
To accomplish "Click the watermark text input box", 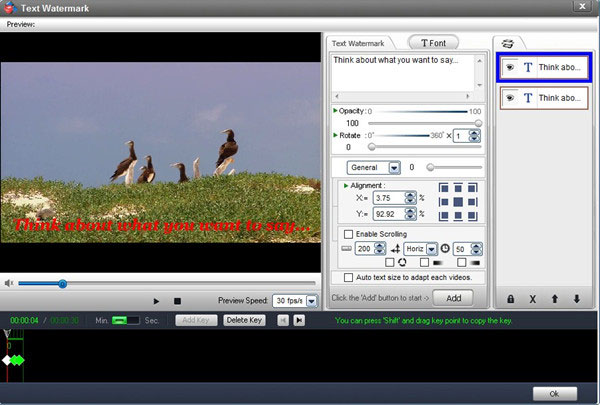I will pos(403,73).
